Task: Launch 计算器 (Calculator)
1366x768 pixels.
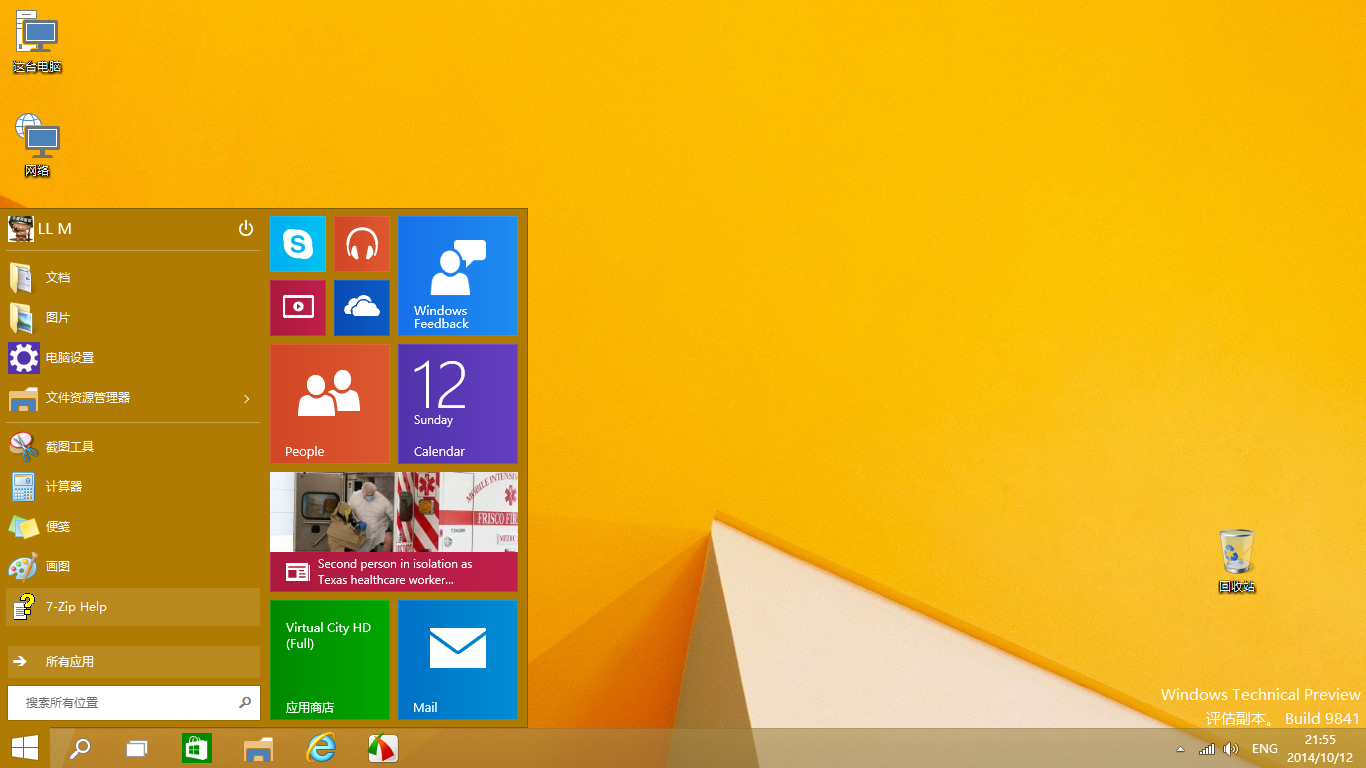Action: [x=134, y=486]
